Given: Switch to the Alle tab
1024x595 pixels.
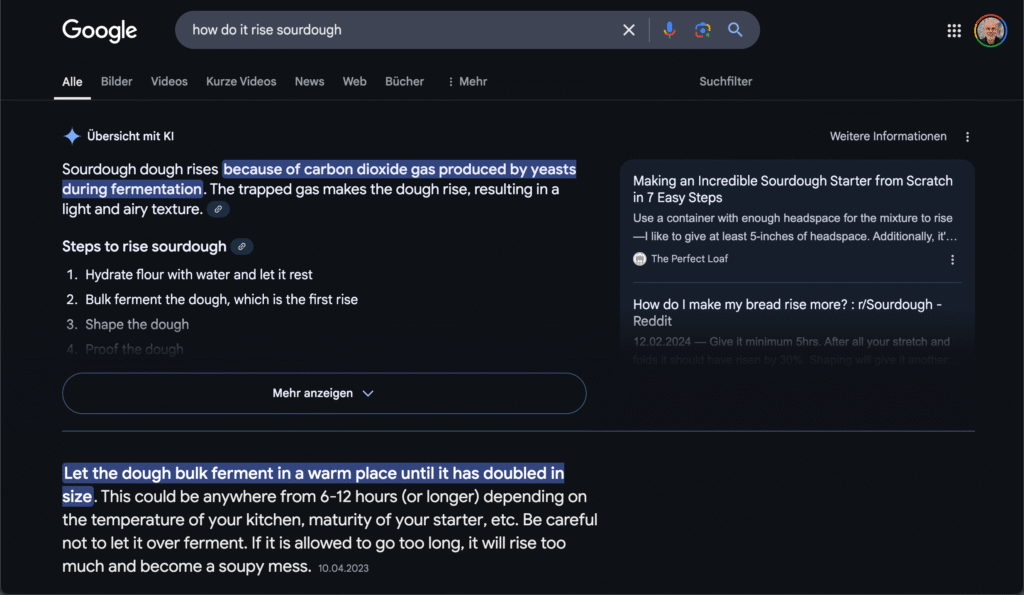Looking at the screenshot, I should 72,82.
